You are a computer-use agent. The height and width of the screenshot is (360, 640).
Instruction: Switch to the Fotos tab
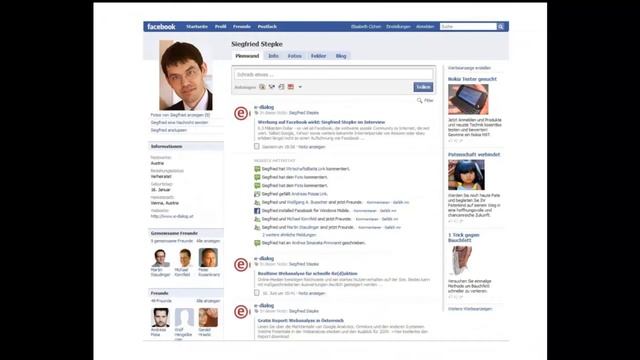pyautogui.click(x=295, y=56)
